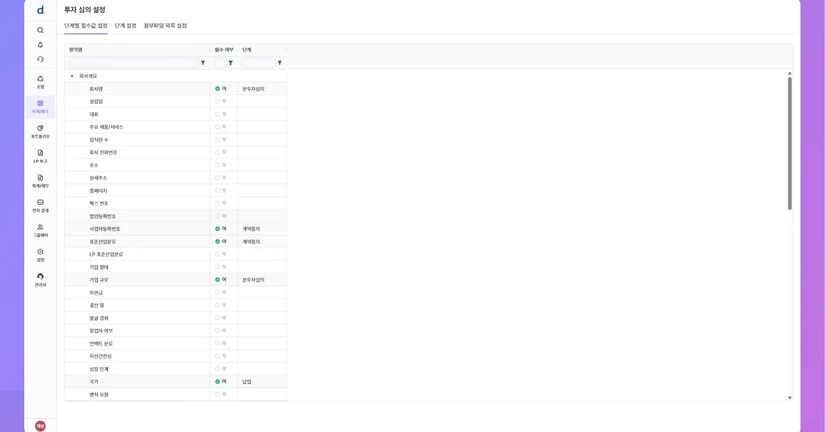Click the scrollbar up arrow

pos(790,73)
